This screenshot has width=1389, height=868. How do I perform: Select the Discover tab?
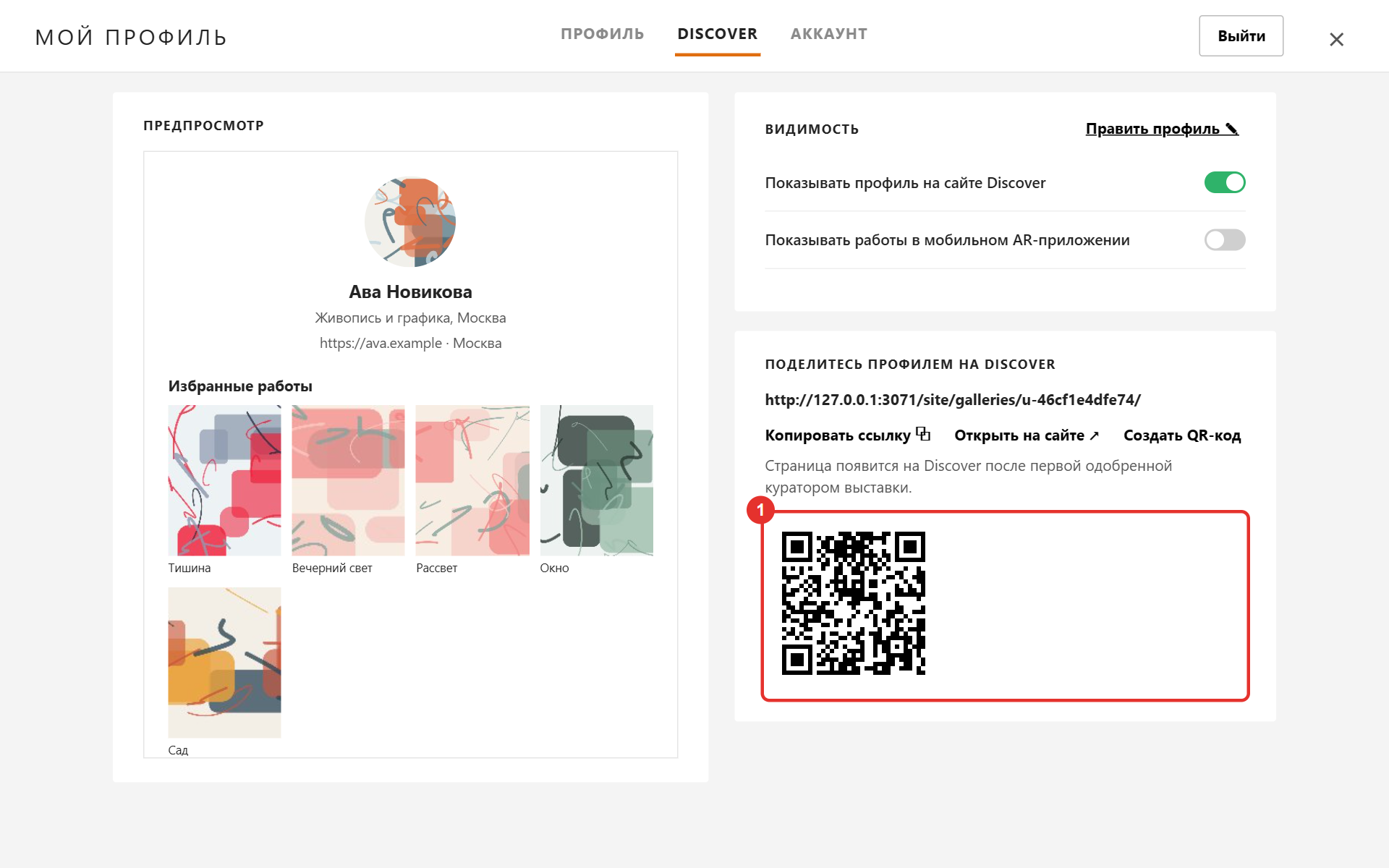point(717,34)
